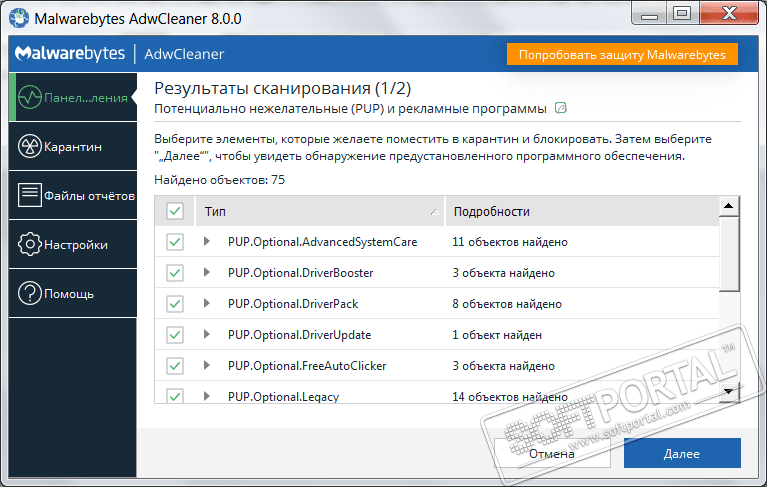Click the '14 объектов найдено' details cell

click(510, 397)
